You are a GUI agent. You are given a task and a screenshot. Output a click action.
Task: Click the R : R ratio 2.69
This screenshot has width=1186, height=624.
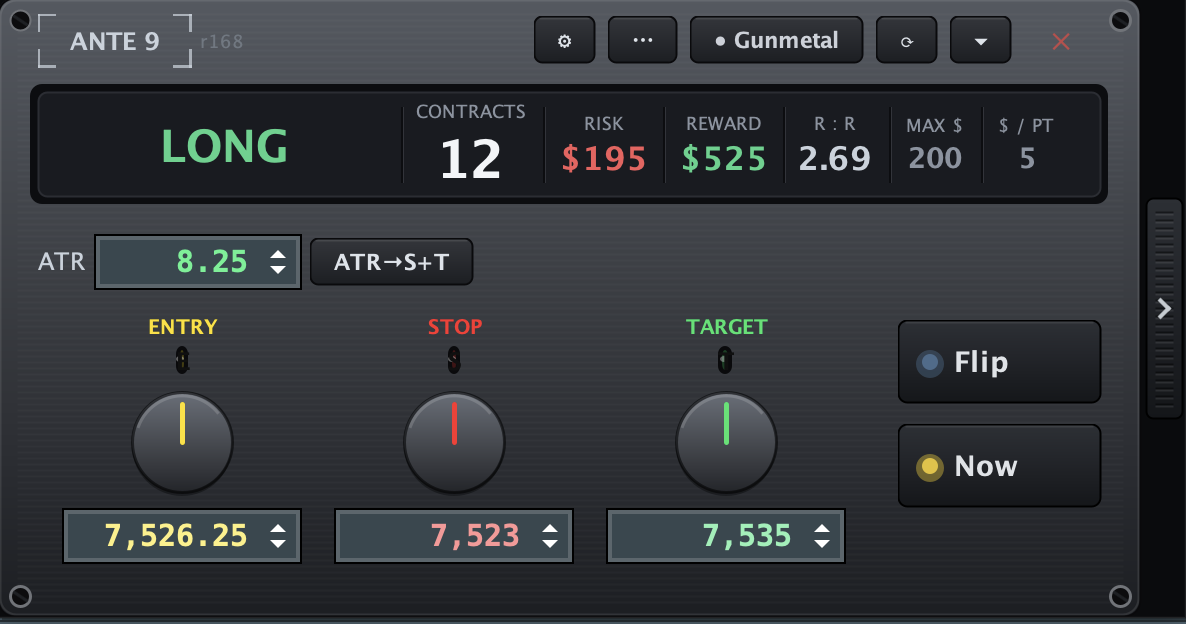click(835, 158)
